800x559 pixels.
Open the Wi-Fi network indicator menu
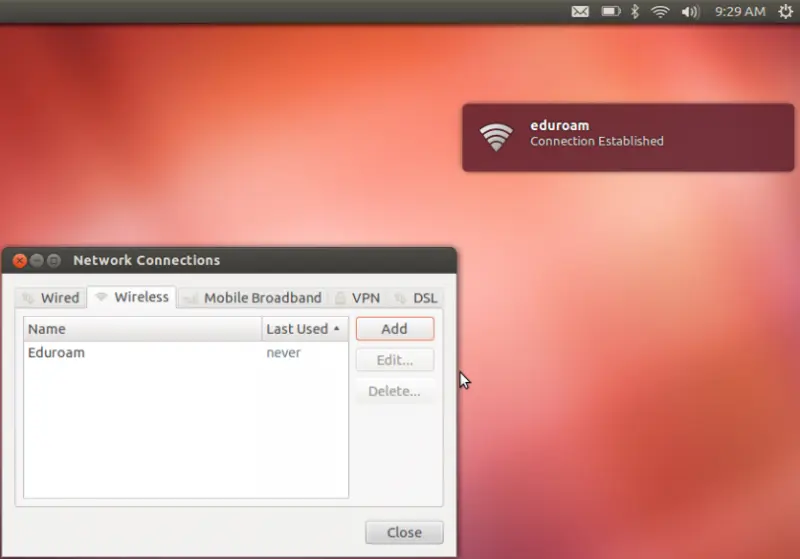(x=660, y=12)
